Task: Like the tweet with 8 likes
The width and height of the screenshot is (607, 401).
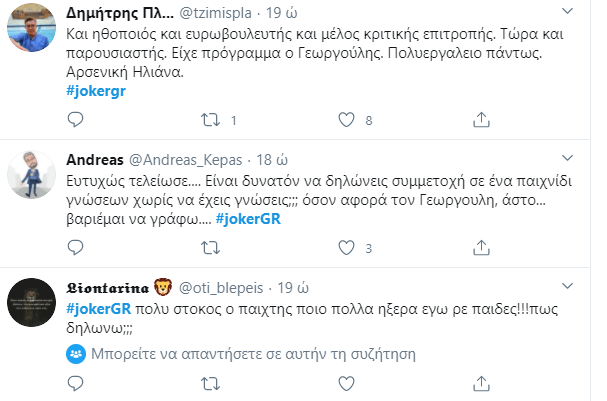Action: (346, 120)
